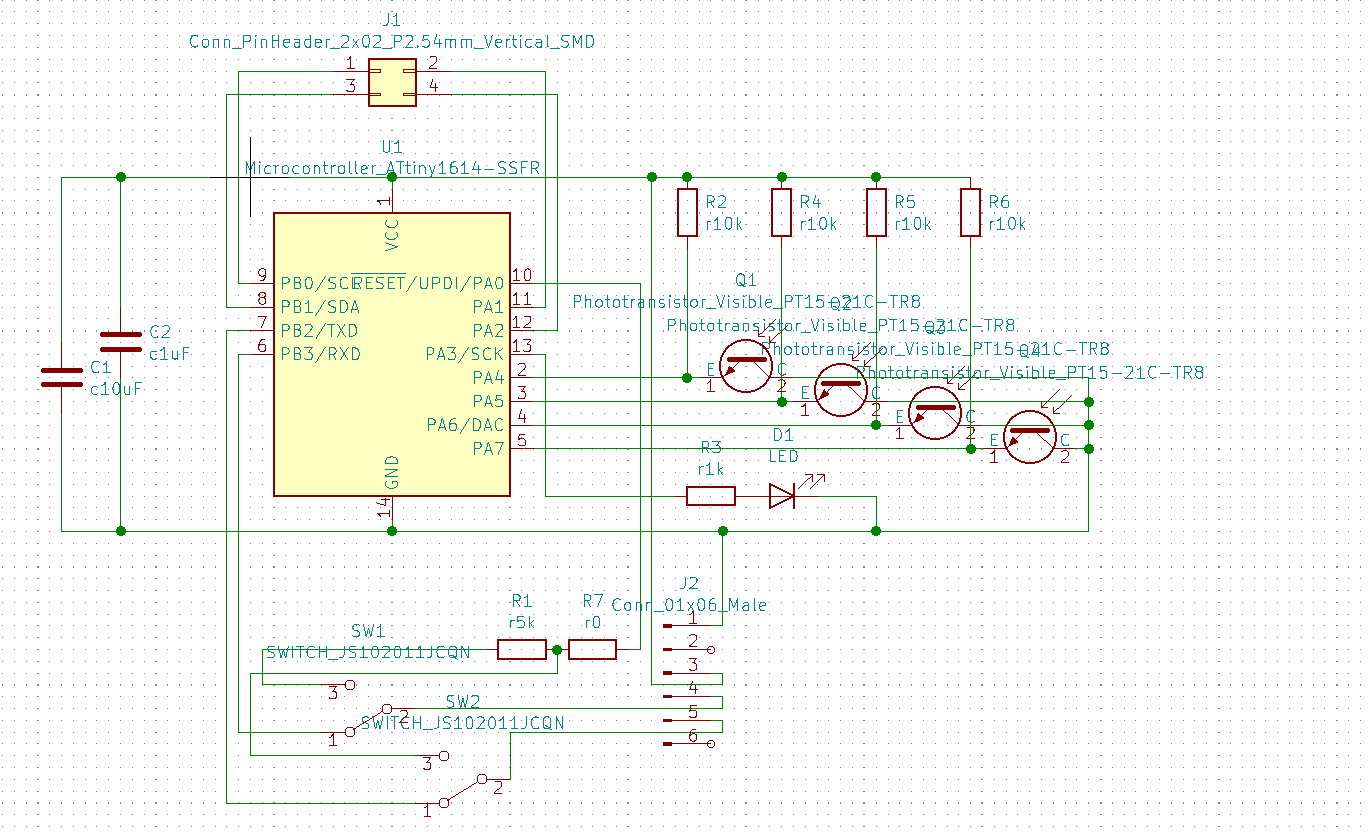Select capacitor C1 symbol
The width and height of the screenshot is (1372, 837).
[x=62, y=377]
